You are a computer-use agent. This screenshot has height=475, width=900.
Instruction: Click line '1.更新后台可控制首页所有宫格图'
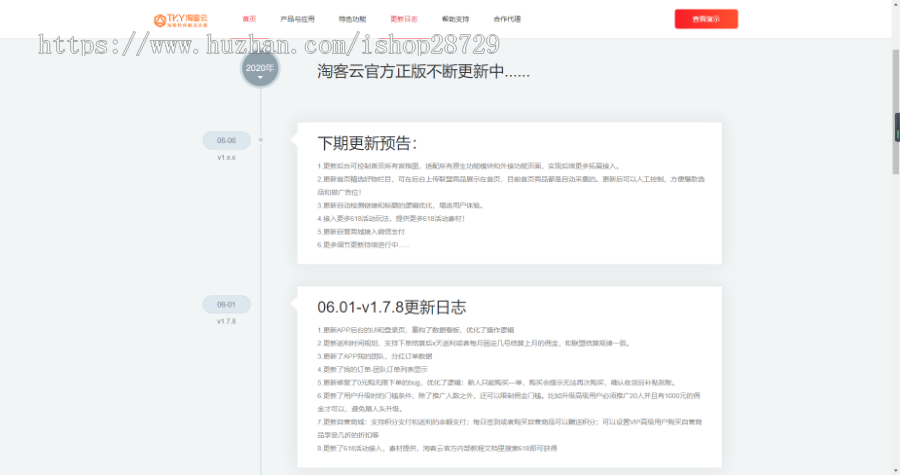pyautogui.click(x=469, y=166)
